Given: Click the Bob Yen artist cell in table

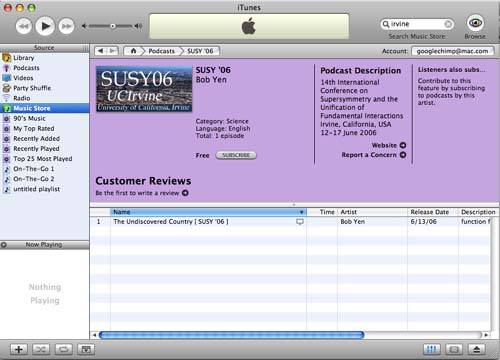Looking at the screenshot, I should tap(353, 222).
